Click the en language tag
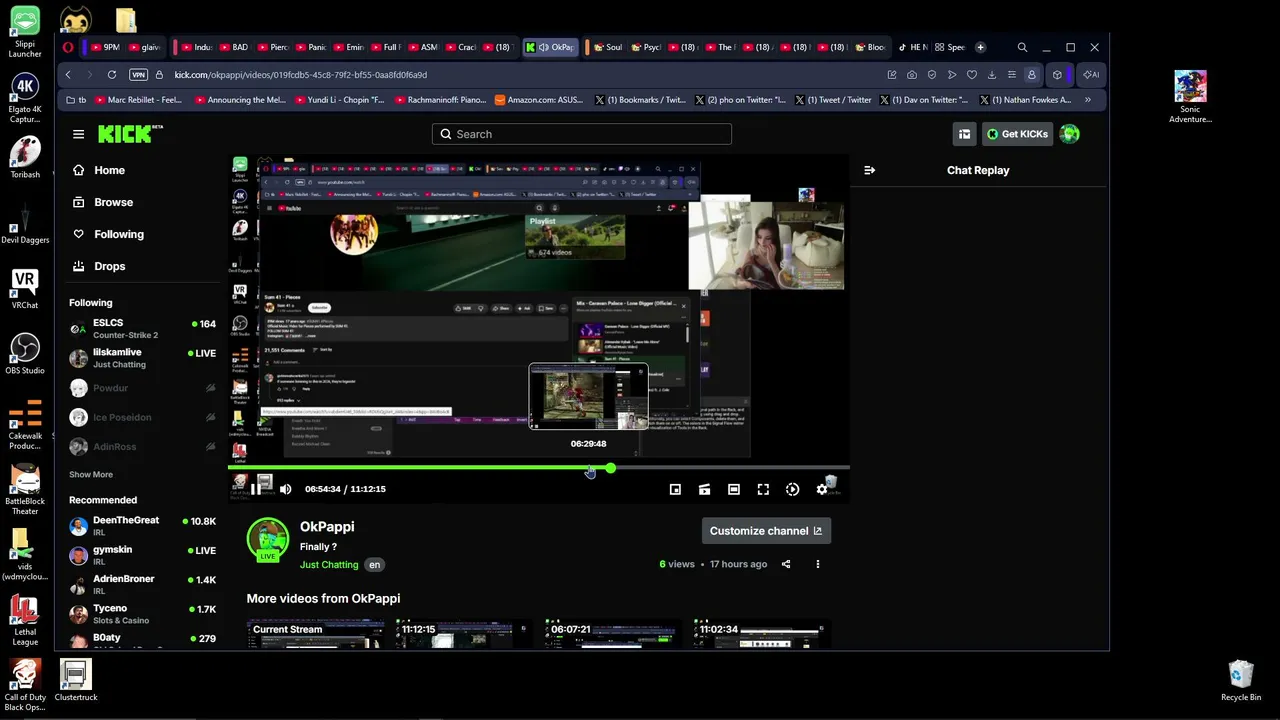 coord(374,564)
